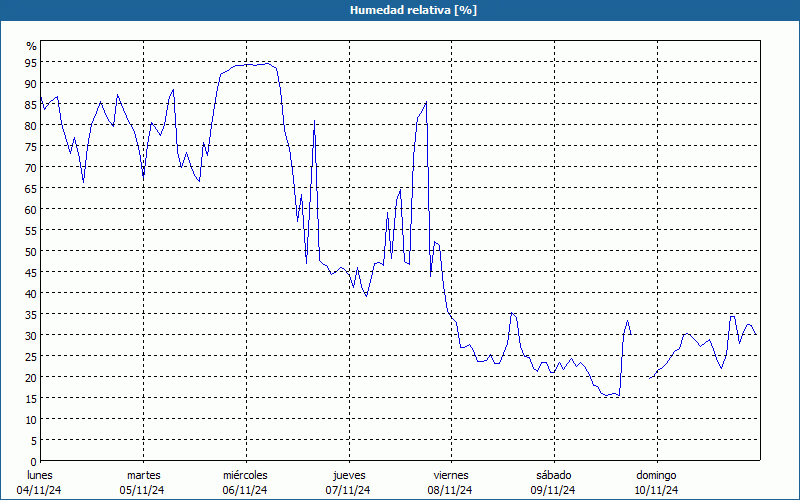Screen dimensions: 800x500
Task: Select the '30' y-axis value
Action: click(31, 335)
